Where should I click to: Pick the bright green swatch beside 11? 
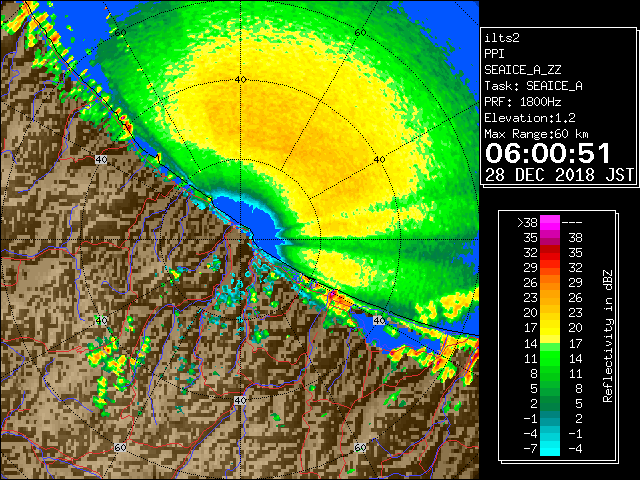(550, 358)
